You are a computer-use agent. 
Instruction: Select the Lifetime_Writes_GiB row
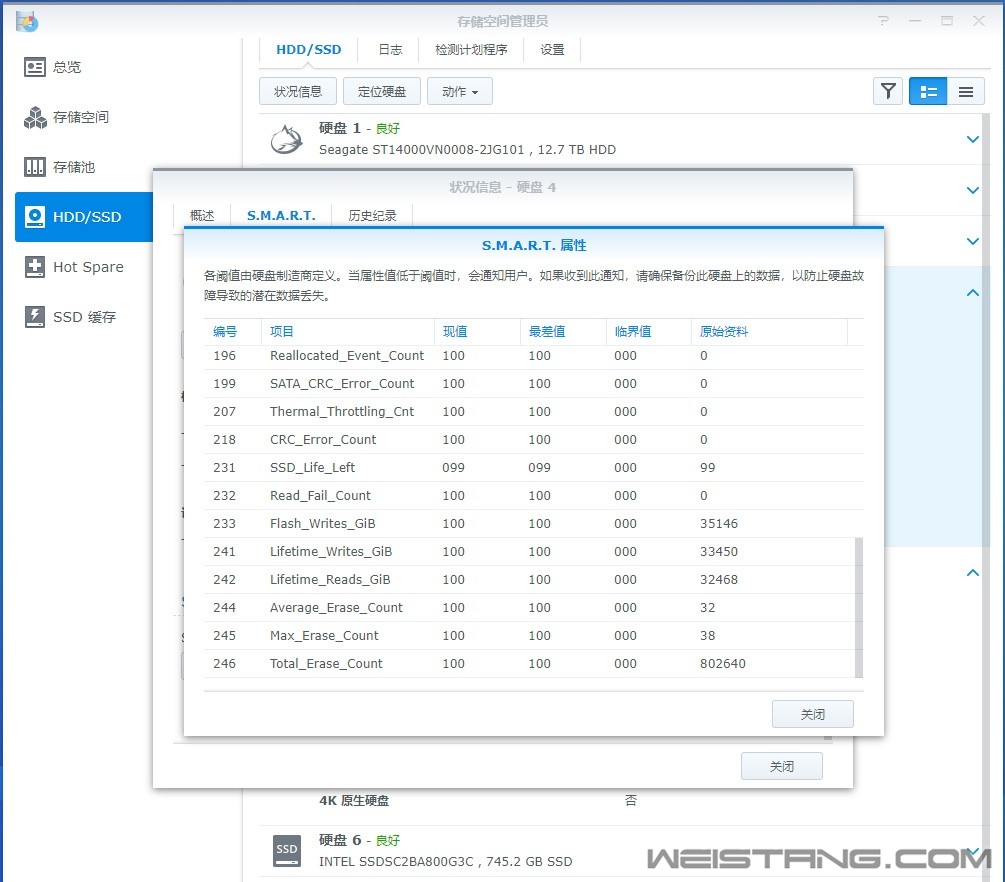(x=529, y=551)
